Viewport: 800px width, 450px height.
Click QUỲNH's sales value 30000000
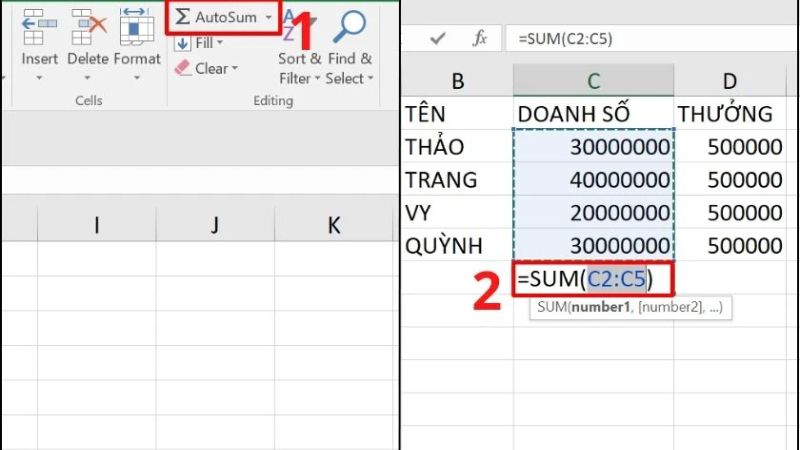pos(593,245)
